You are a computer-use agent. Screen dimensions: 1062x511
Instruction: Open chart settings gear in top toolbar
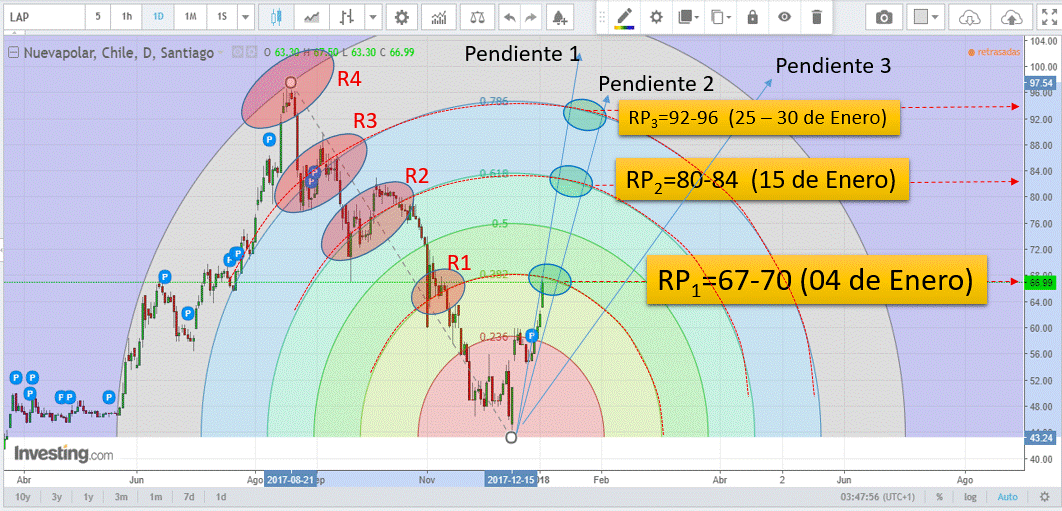(401, 17)
